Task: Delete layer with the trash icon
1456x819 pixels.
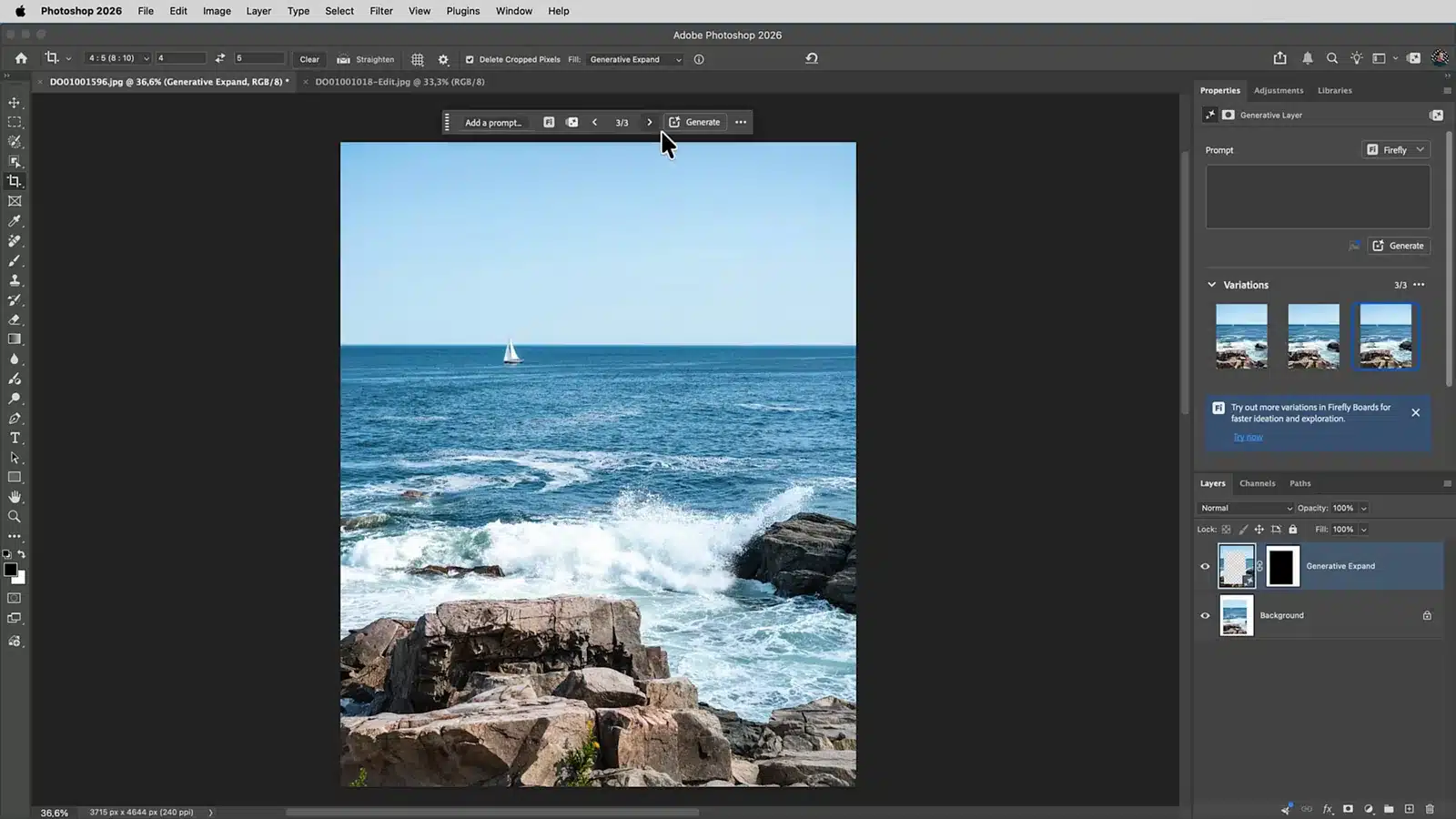Action: click(x=1430, y=809)
